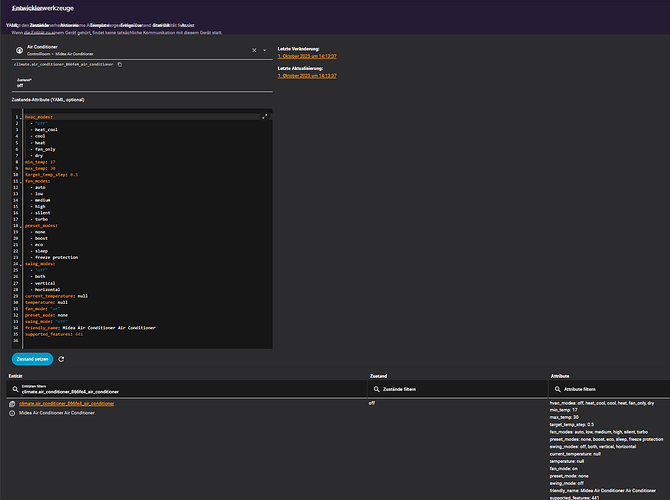The height and width of the screenshot is (500, 670).
Task: Switch to the Zustände tab
Action: click(x=39, y=25)
